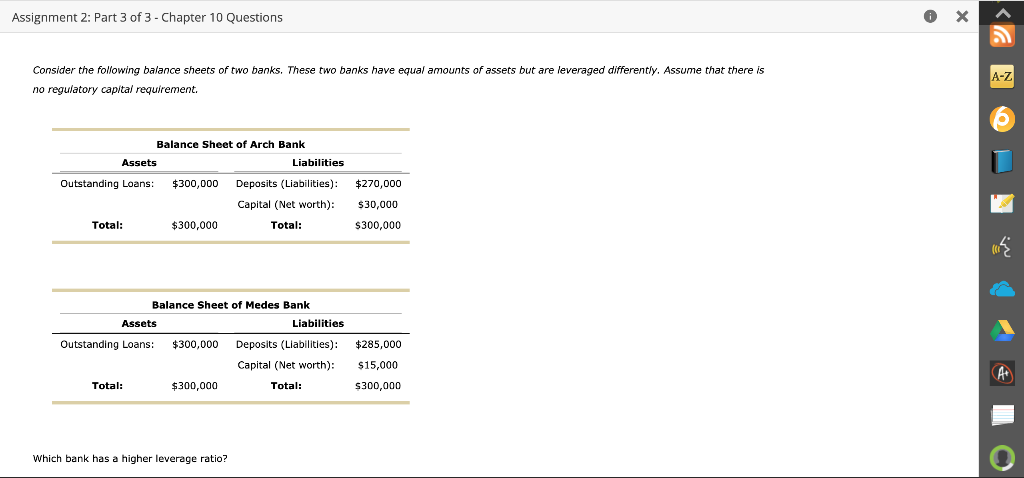Click Arch Bank's 'Liabilities' column header
This screenshot has width=1024, height=478.
tap(318, 163)
